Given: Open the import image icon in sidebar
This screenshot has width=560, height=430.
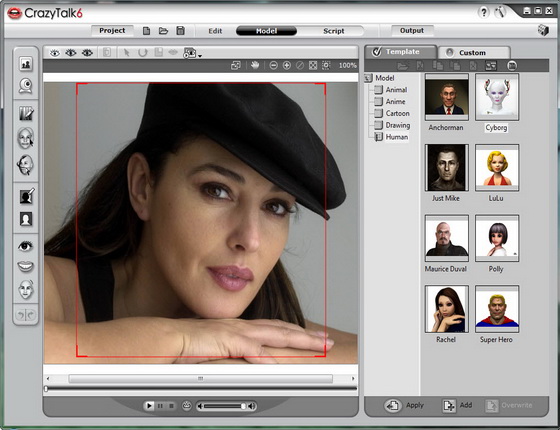Looking at the screenshot, I should [25, 64].
